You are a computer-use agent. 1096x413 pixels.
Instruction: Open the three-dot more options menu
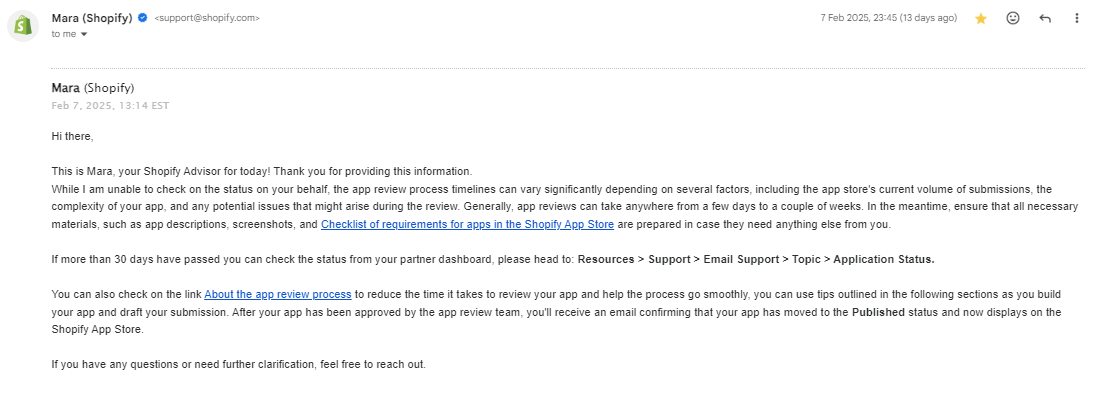click(1076, 18)
